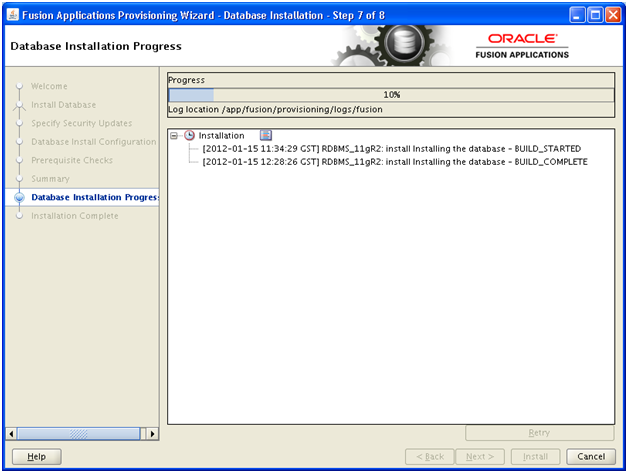Click the Next button
This screenshot has height=473, width=628.
pyautogui.click(x=480, y=457)
